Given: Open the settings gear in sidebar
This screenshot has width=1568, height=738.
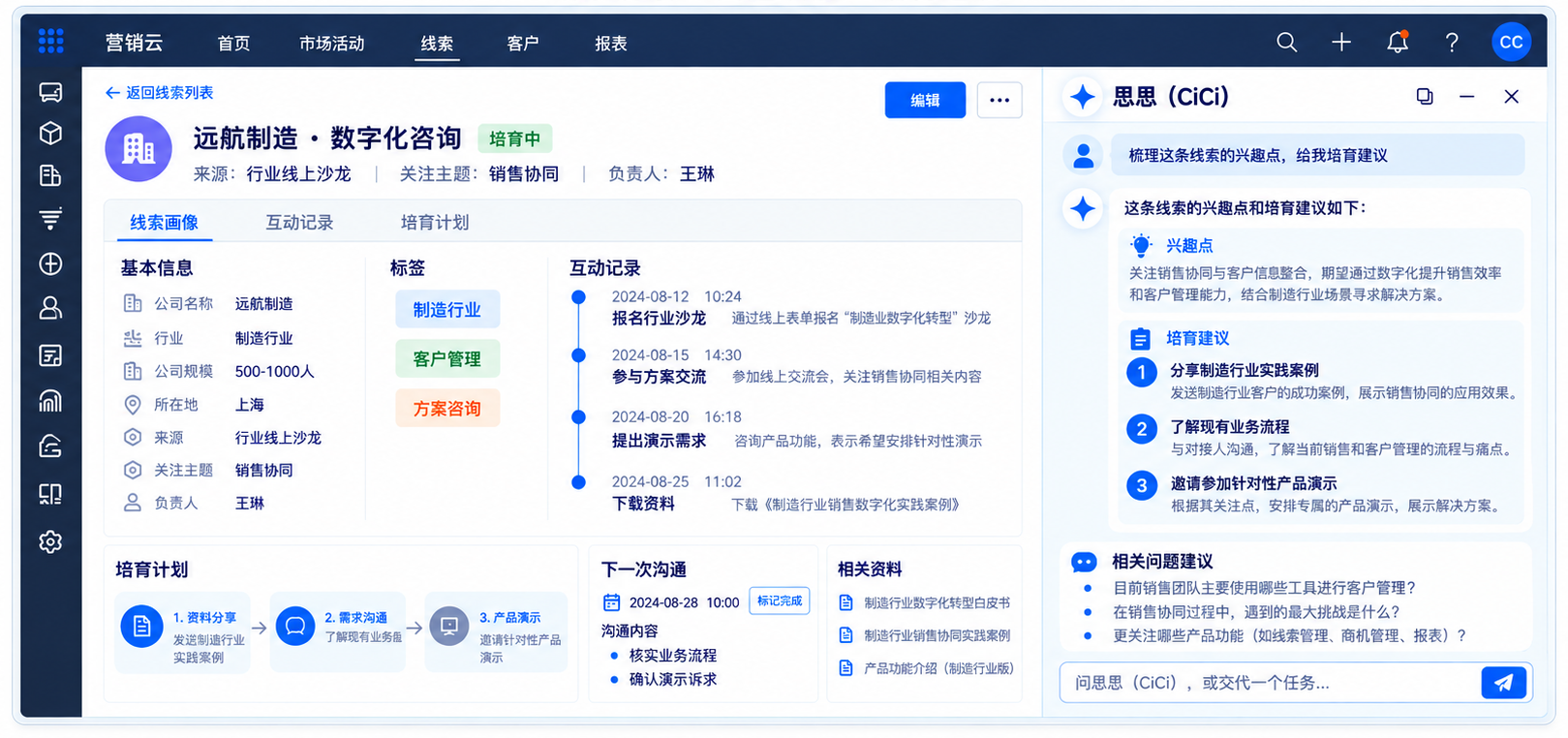Looking at the screenshot, I should click(x=50, y=541).
